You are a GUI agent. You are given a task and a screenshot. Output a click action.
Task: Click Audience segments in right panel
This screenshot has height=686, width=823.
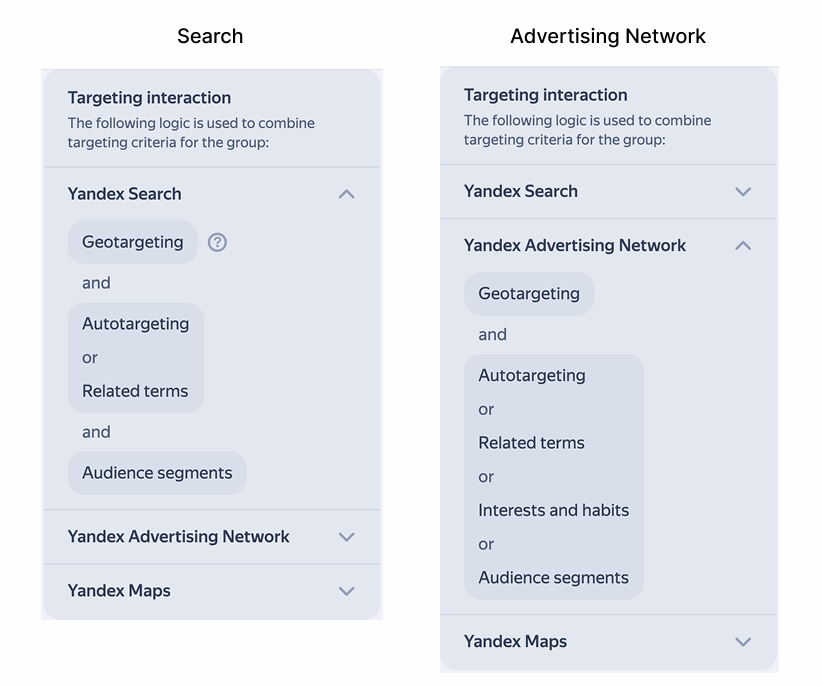coord(553,578)
